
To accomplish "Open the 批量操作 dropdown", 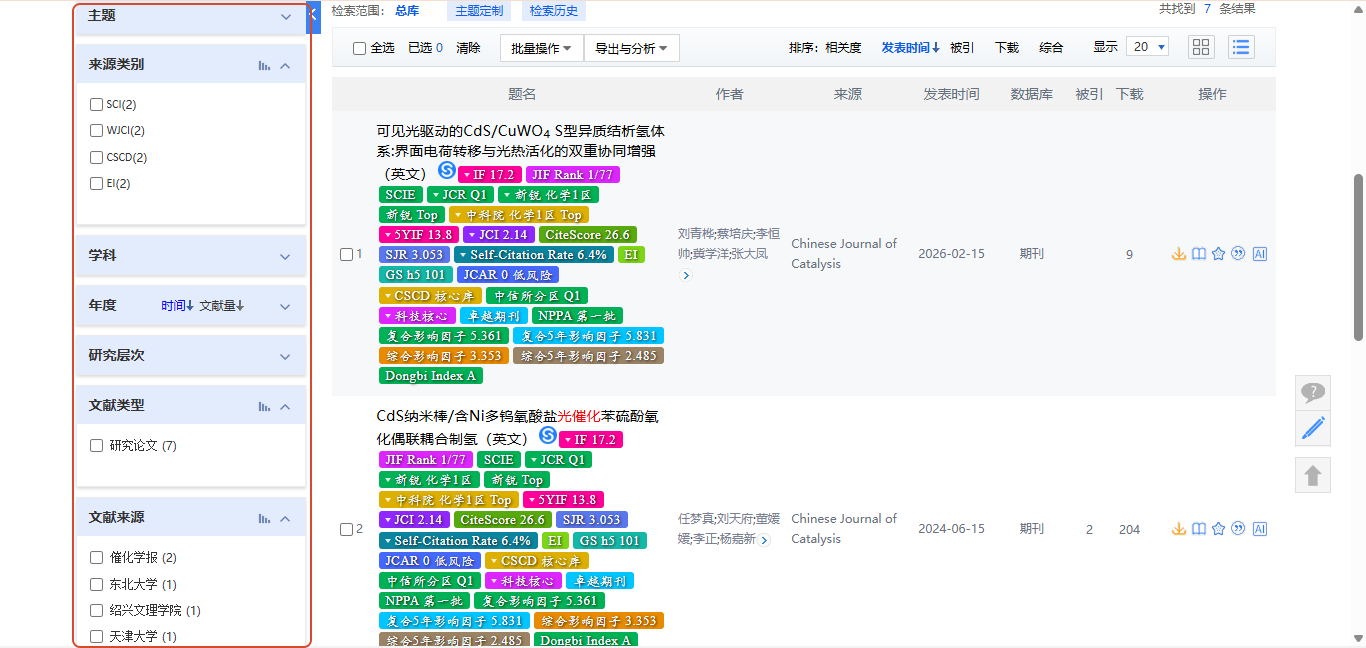I will 542,48.
